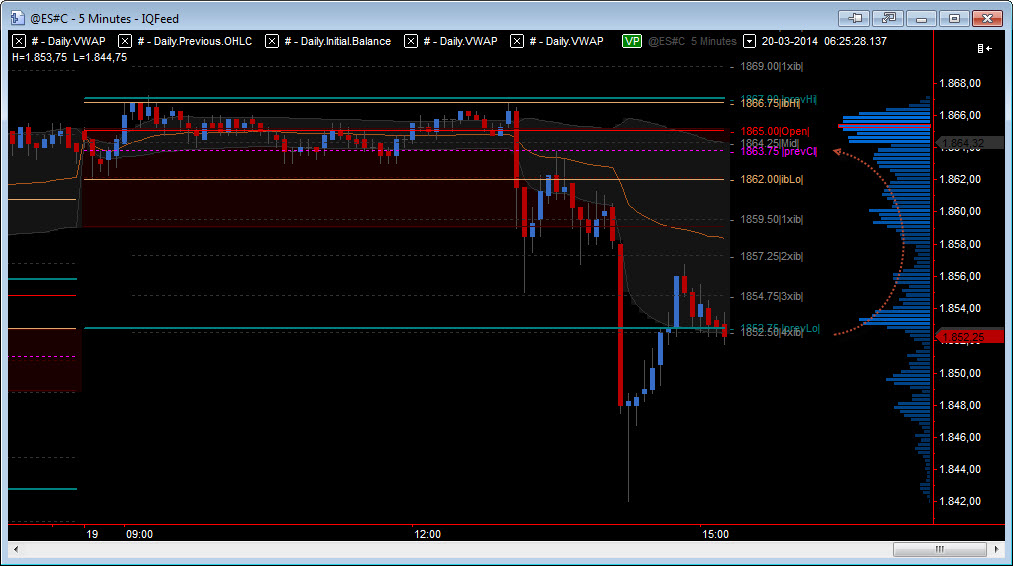
Task: Click the left arrow of the horizontal scrollbar
Action: (x=16, y=550)
